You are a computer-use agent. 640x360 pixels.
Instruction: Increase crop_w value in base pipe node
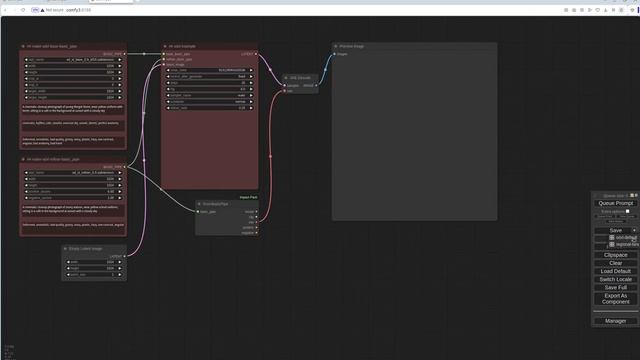120,78
